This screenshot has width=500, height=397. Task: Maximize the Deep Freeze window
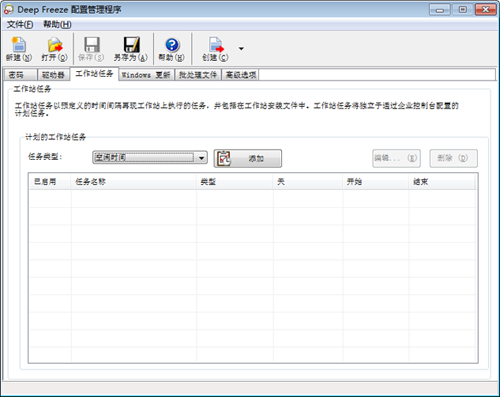pos(462,10)
